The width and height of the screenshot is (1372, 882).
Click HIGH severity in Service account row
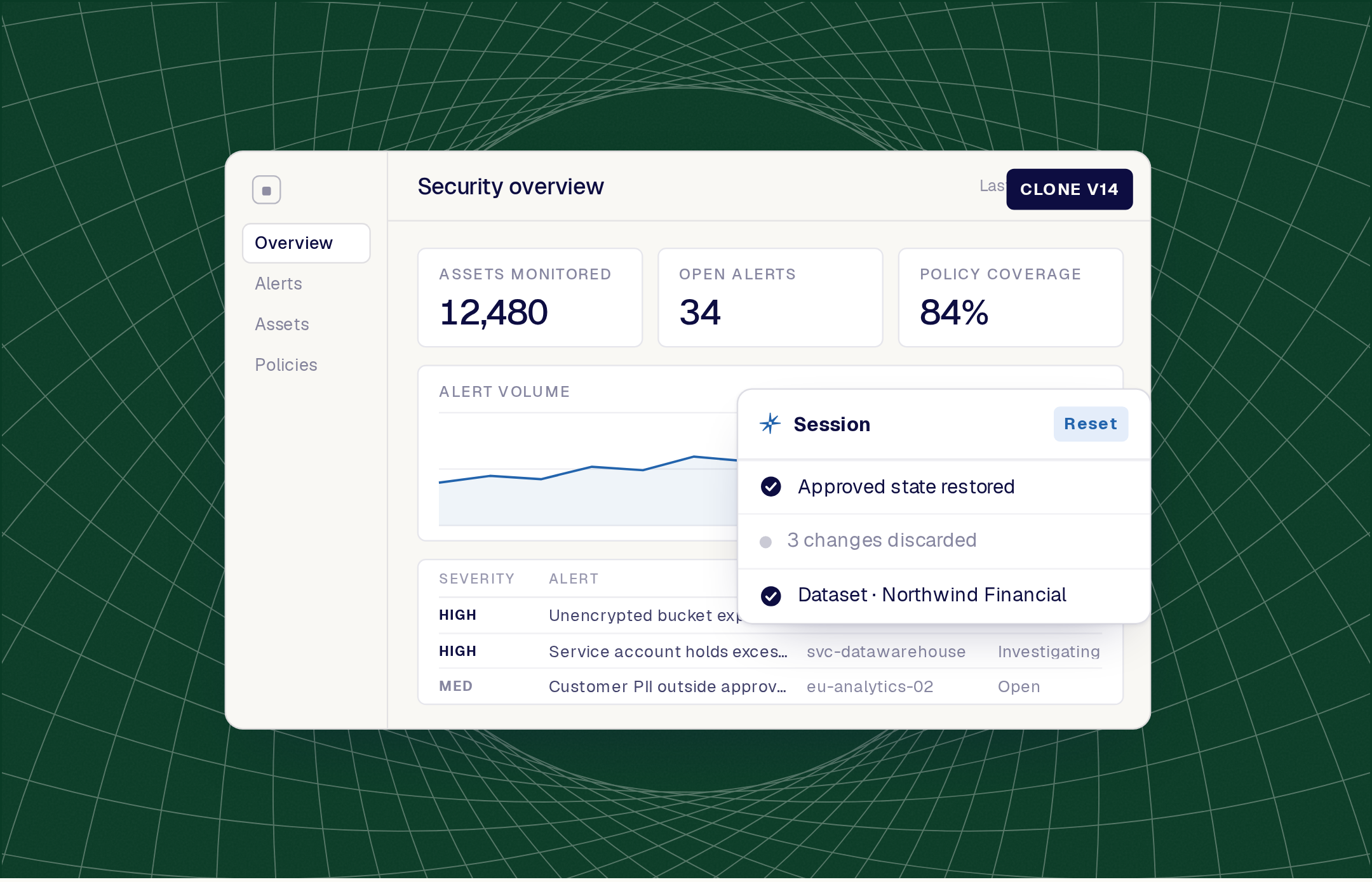tap(457, 651)
